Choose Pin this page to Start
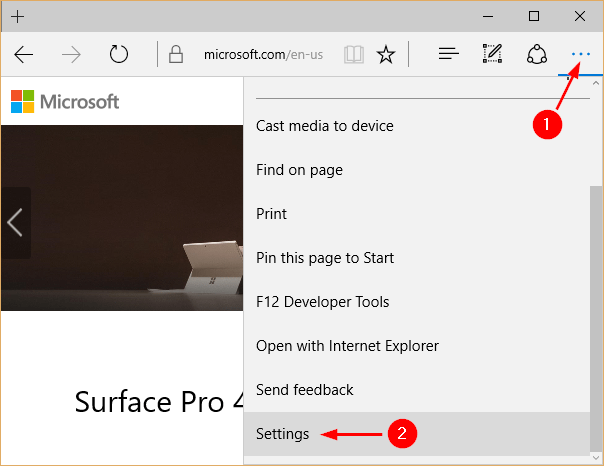Screen dimensions: 604x466 click(325, 258)
